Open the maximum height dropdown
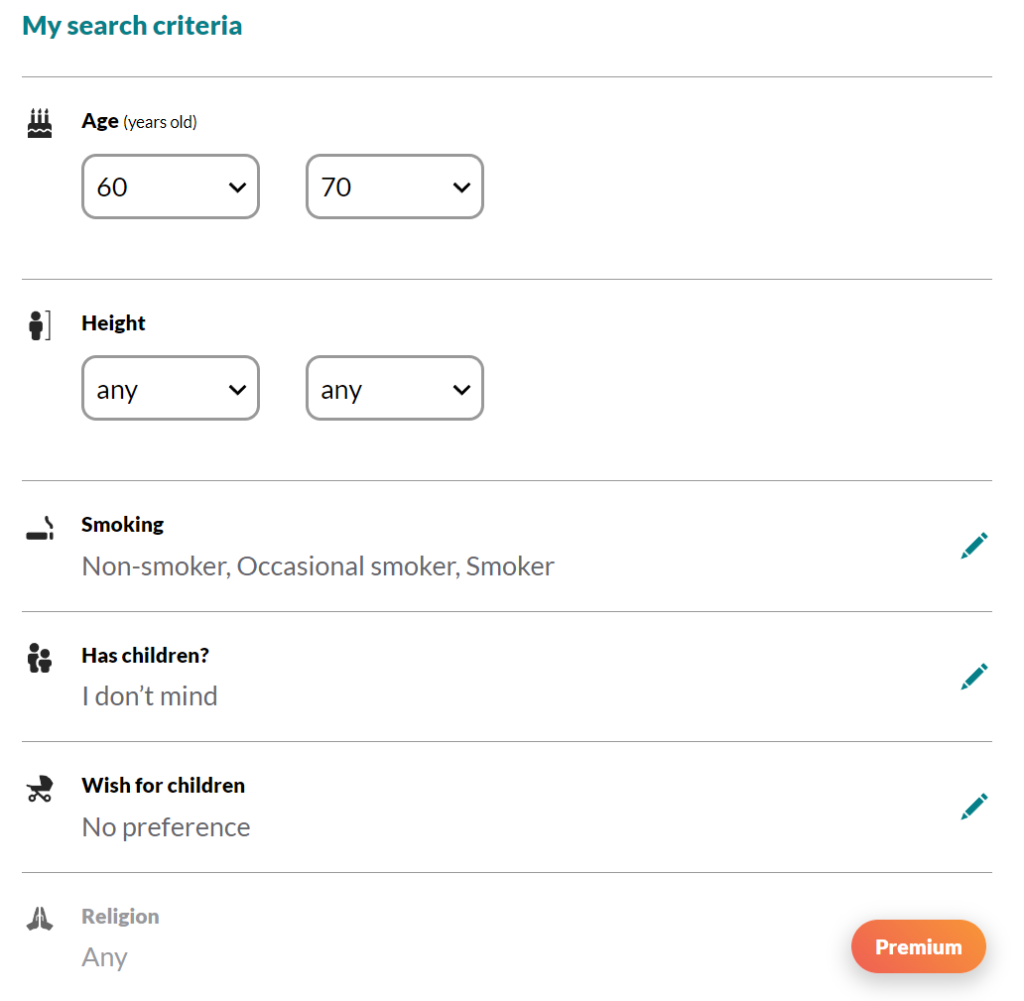Viewport: 1024px width, 1001px height. tap(394, 389)
